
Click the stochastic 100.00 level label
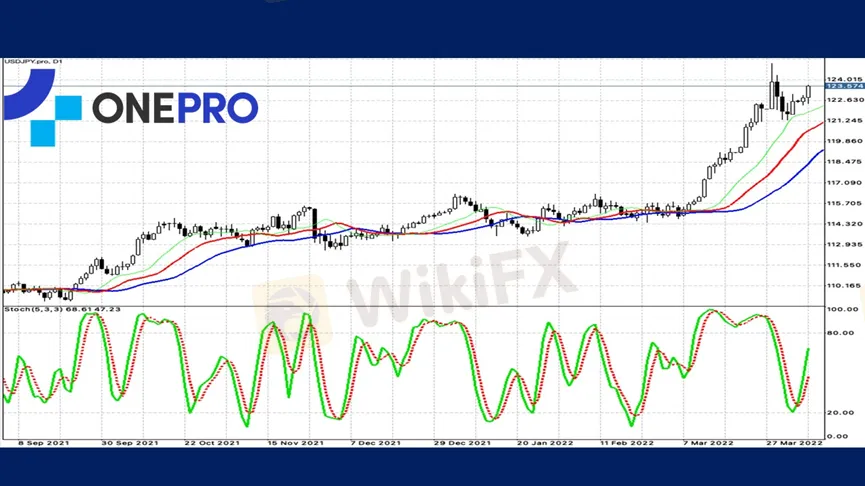click(841, 310)
